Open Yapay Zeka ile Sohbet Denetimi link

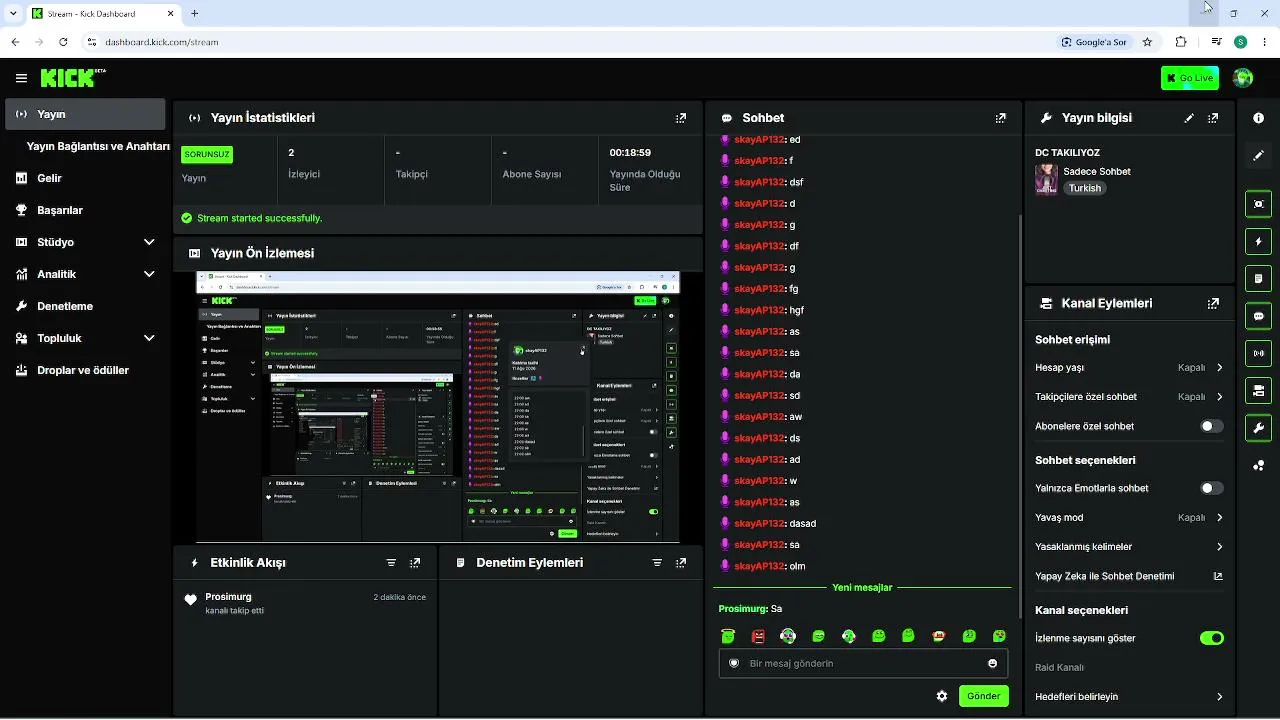(1129, 576)
